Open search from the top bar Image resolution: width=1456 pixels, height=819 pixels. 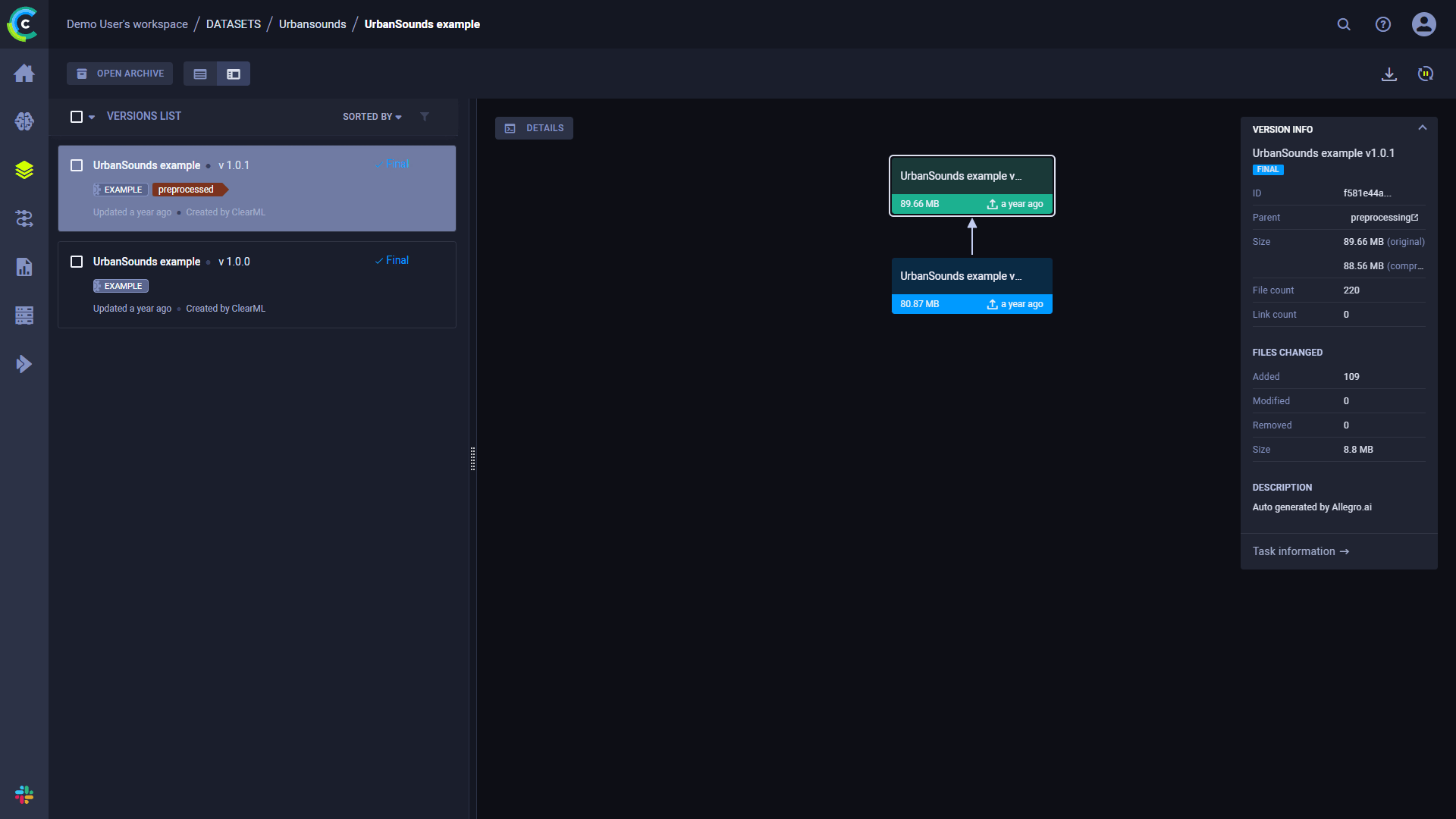(1344, 24)
